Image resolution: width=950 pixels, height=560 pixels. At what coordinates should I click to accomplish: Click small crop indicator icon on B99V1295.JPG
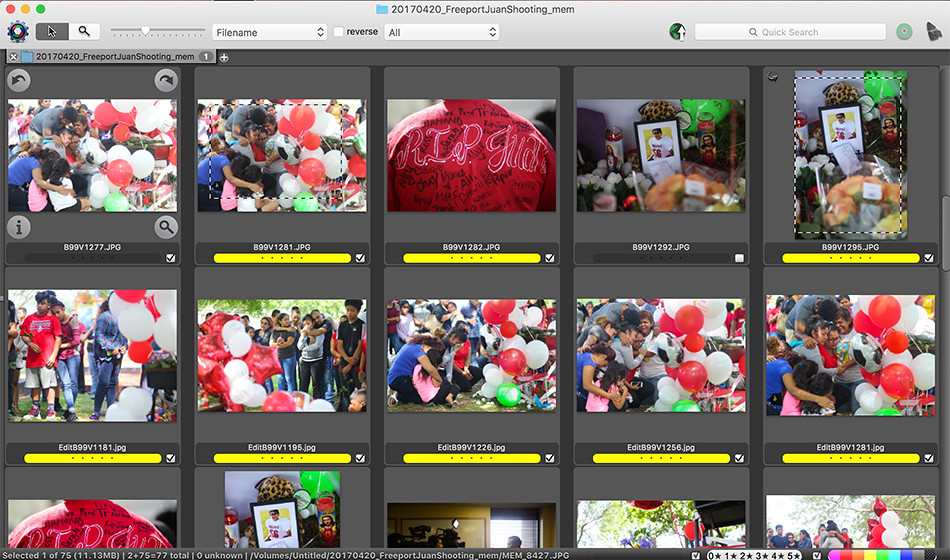[x=773, y=76]
